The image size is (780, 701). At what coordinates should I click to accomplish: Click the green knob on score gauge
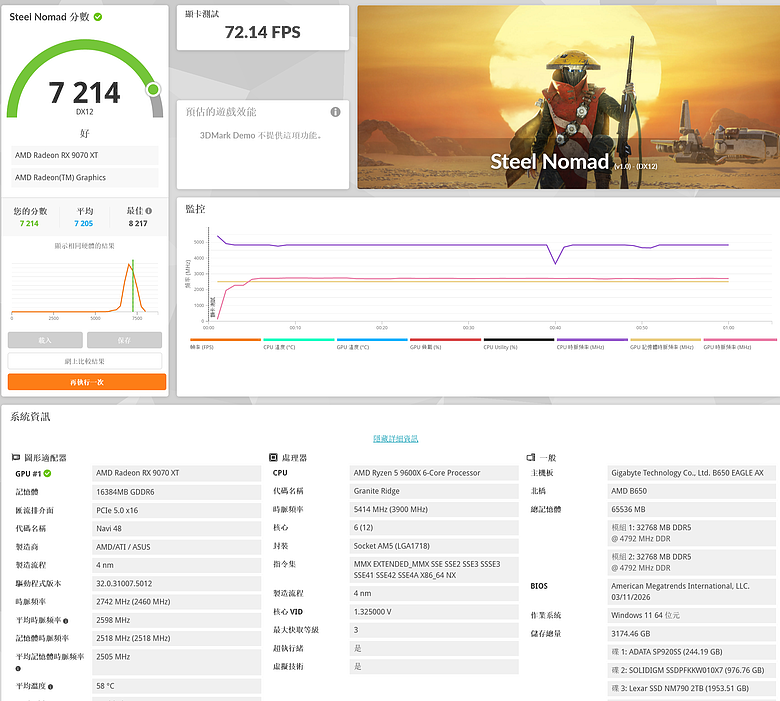pyautogui.click(x=153, y=89)
